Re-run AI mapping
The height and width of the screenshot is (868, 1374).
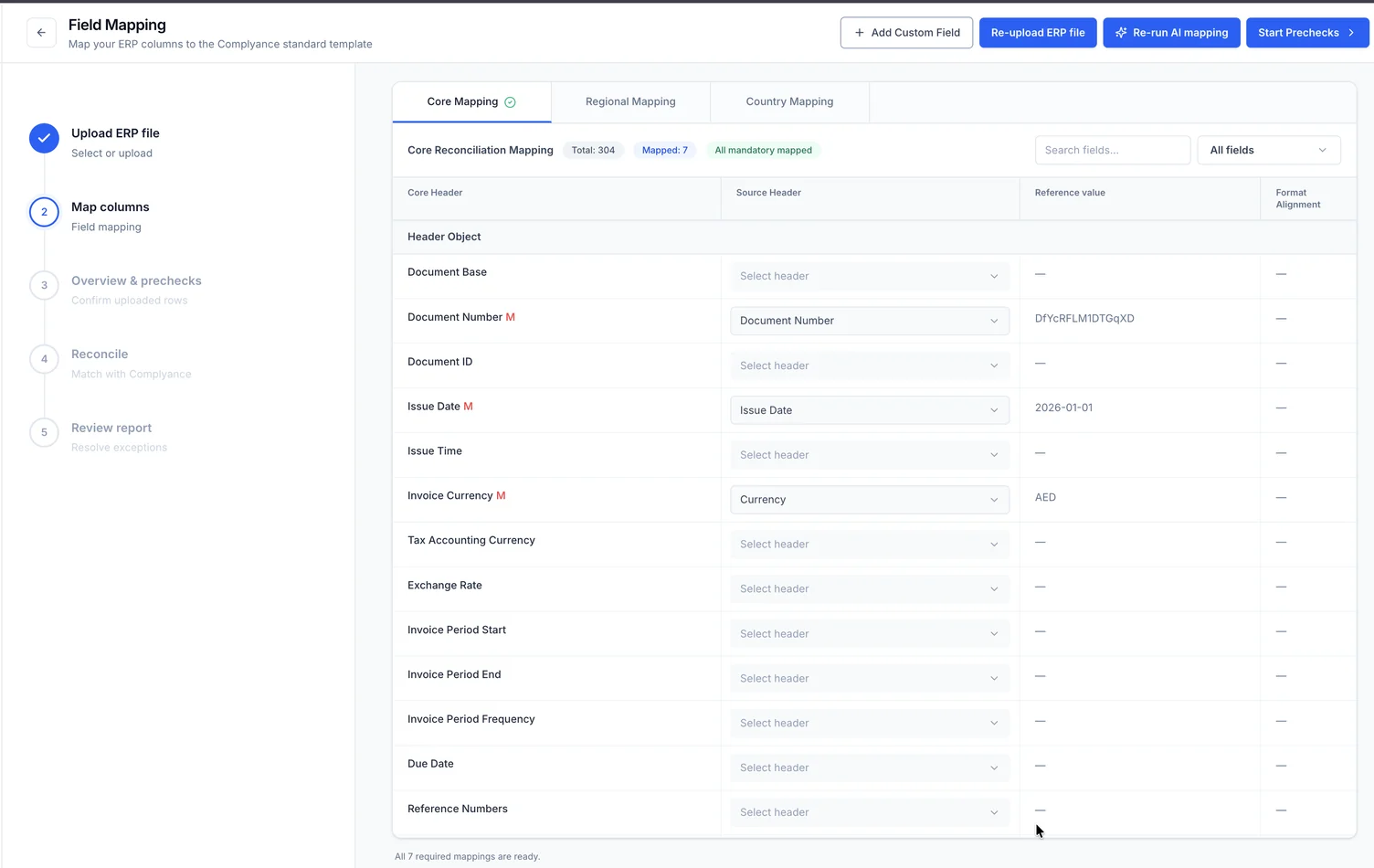pos(1171,33)
